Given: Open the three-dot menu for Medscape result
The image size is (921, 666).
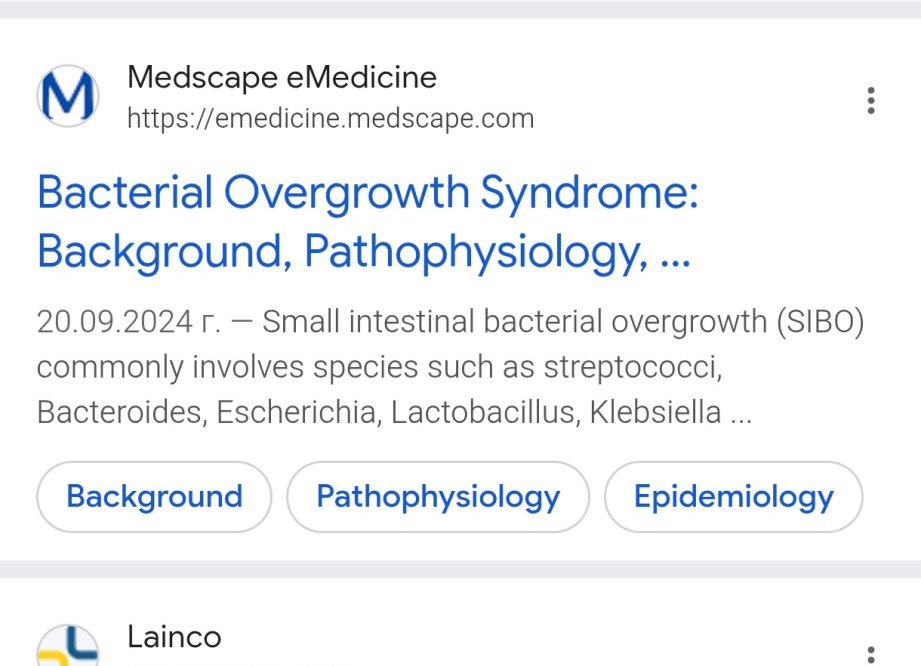Looking at the screenshot, I should (871, 100).
